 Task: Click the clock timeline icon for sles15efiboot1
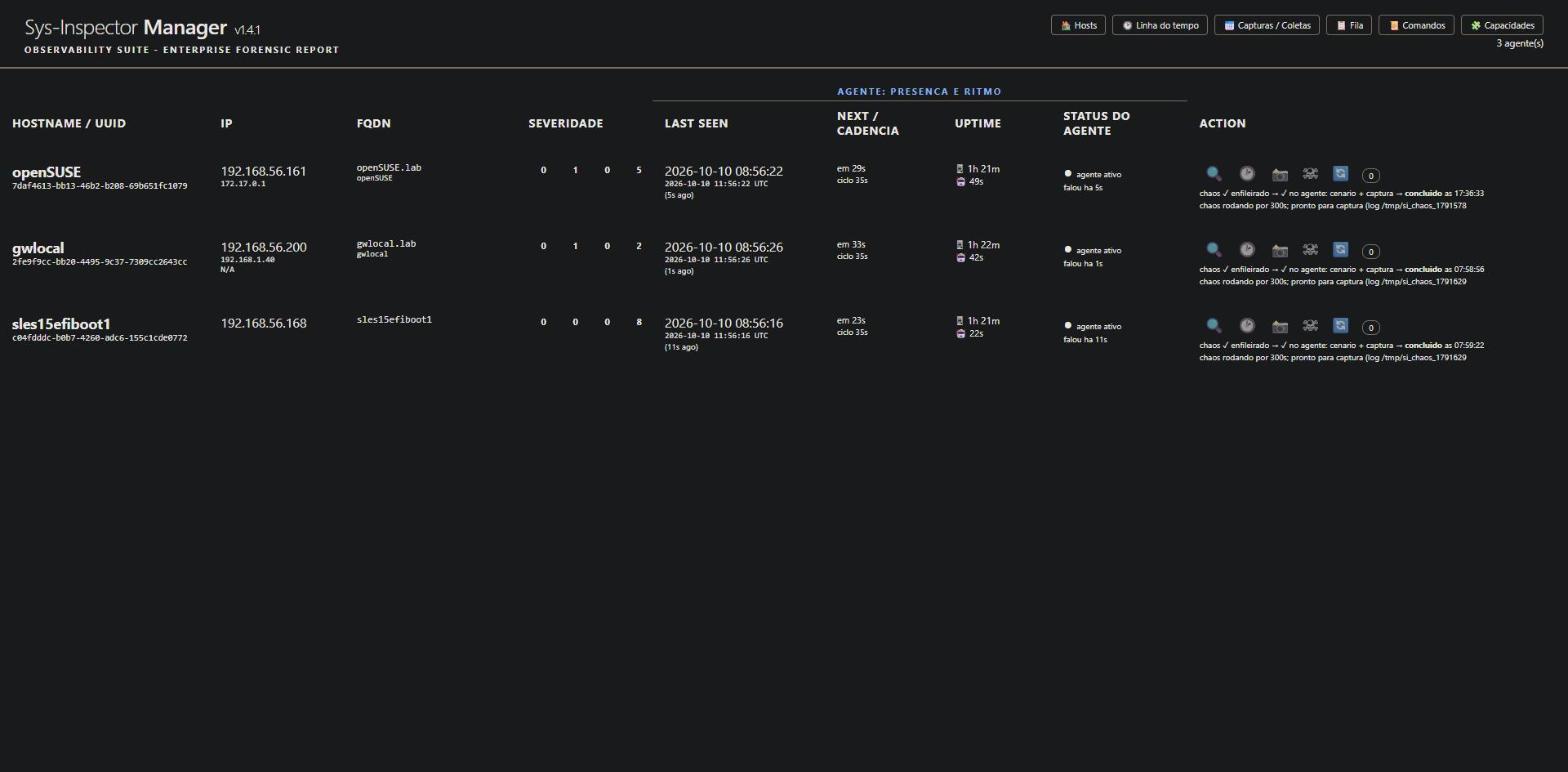click(x=1247, y=326)
